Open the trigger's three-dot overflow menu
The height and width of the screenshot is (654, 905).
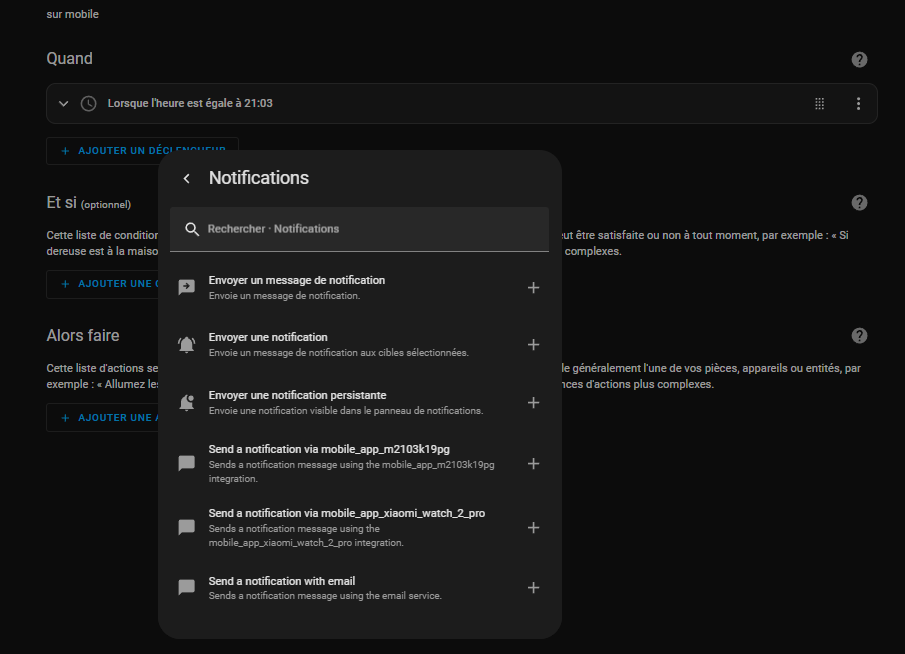pyautogui.click(x=858, y=103)
